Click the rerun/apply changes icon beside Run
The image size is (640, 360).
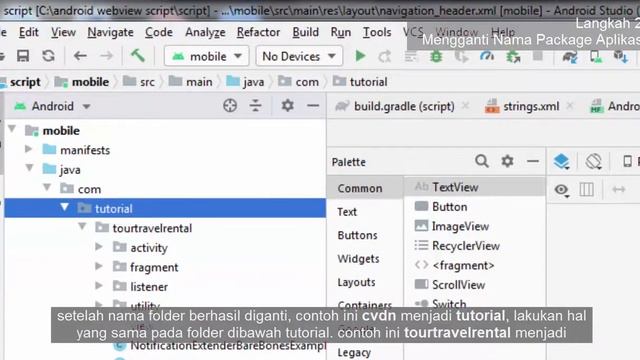click(x=384, y=56)
